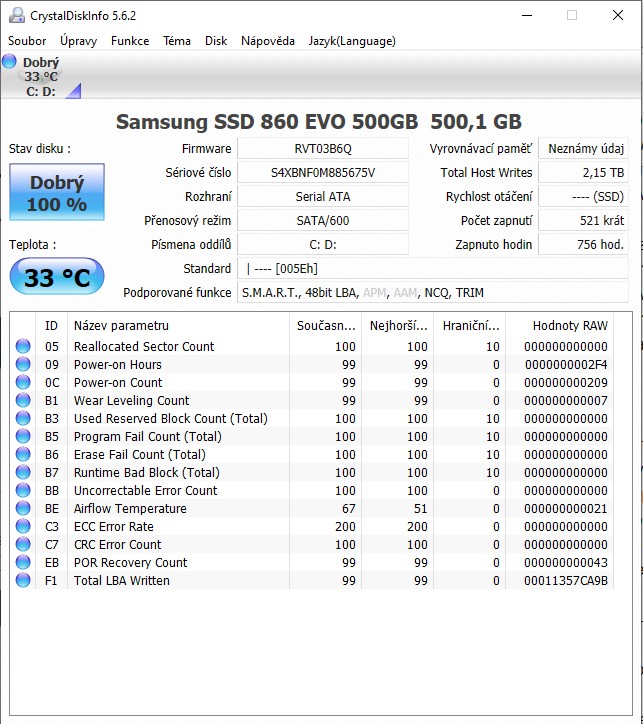Click status orb for Program Fail Count

click(23, 436)
